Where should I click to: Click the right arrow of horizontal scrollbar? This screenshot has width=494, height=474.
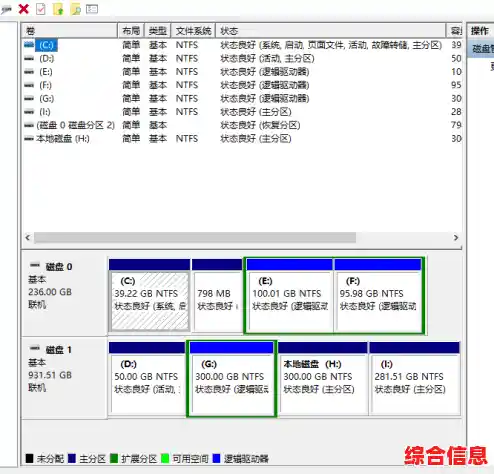pyautogui.click(x=456, y=238)
